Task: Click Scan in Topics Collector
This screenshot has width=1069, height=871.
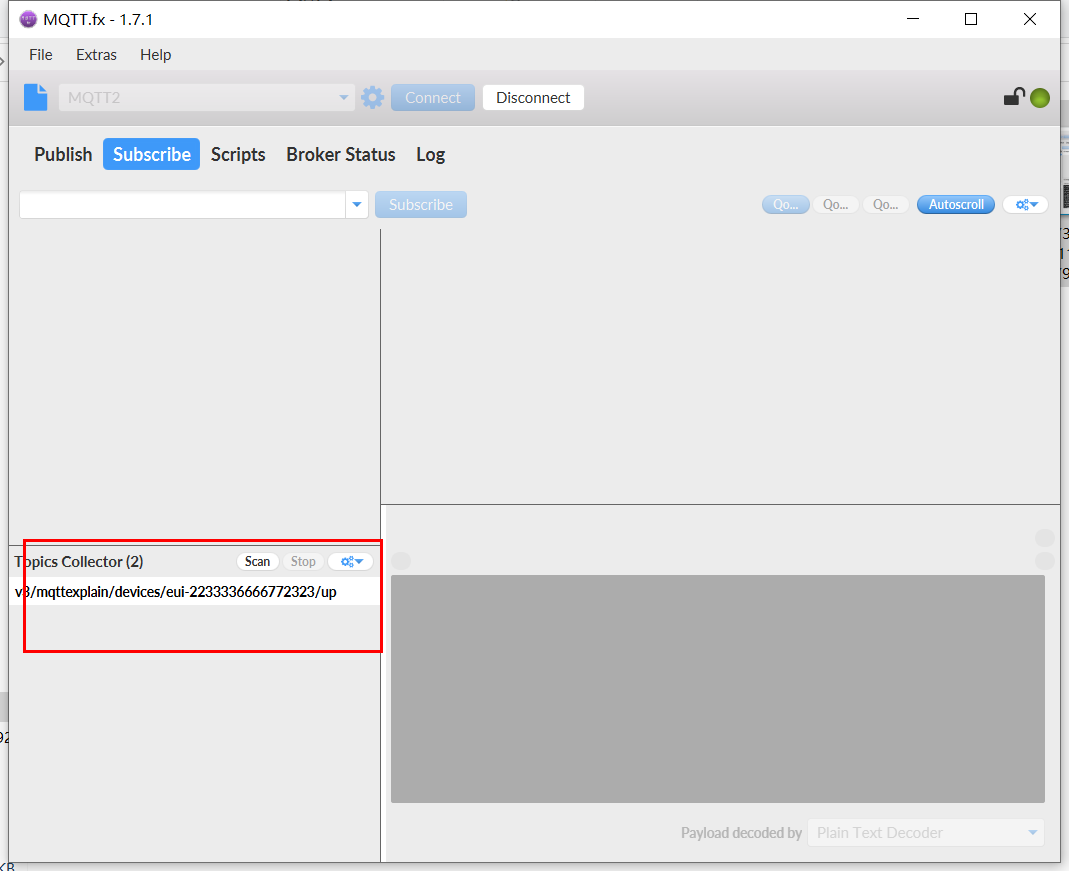Action: point(257,561)
